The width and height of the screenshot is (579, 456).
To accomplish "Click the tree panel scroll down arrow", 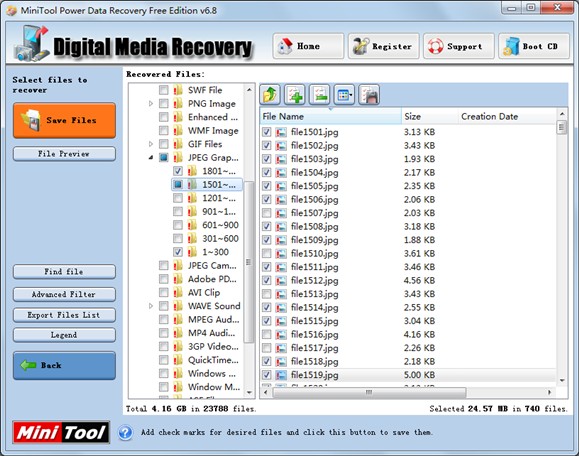I will point(249,392).
